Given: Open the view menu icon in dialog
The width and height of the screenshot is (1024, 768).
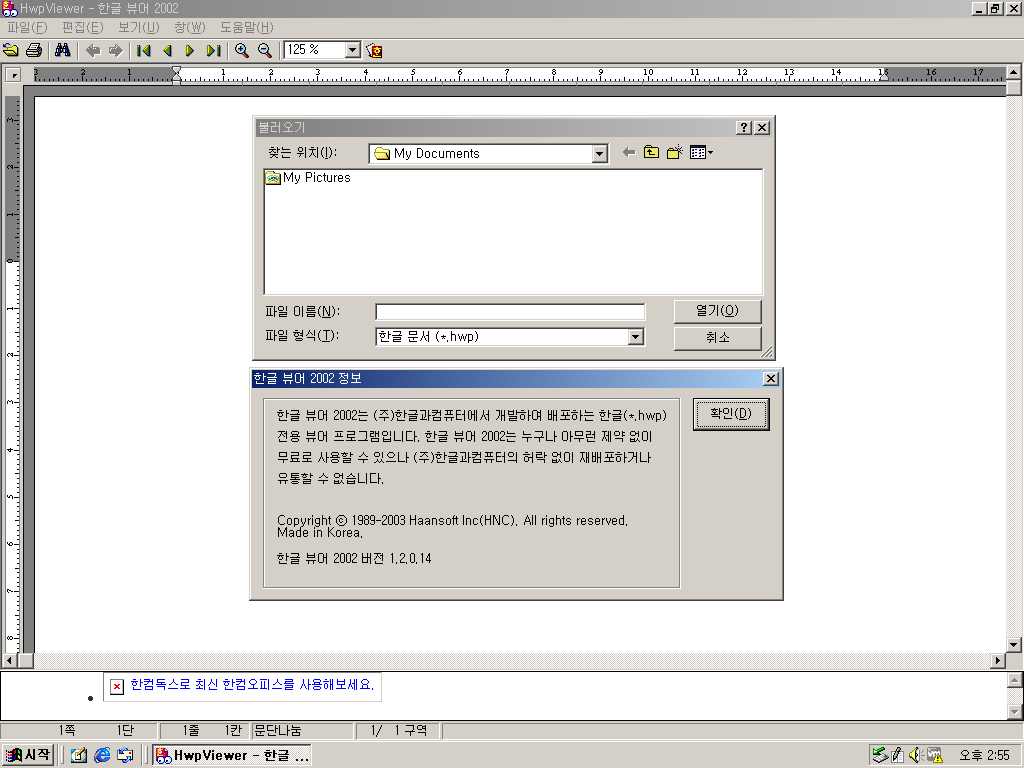Looking at the screenshot, I should (701, 153).
